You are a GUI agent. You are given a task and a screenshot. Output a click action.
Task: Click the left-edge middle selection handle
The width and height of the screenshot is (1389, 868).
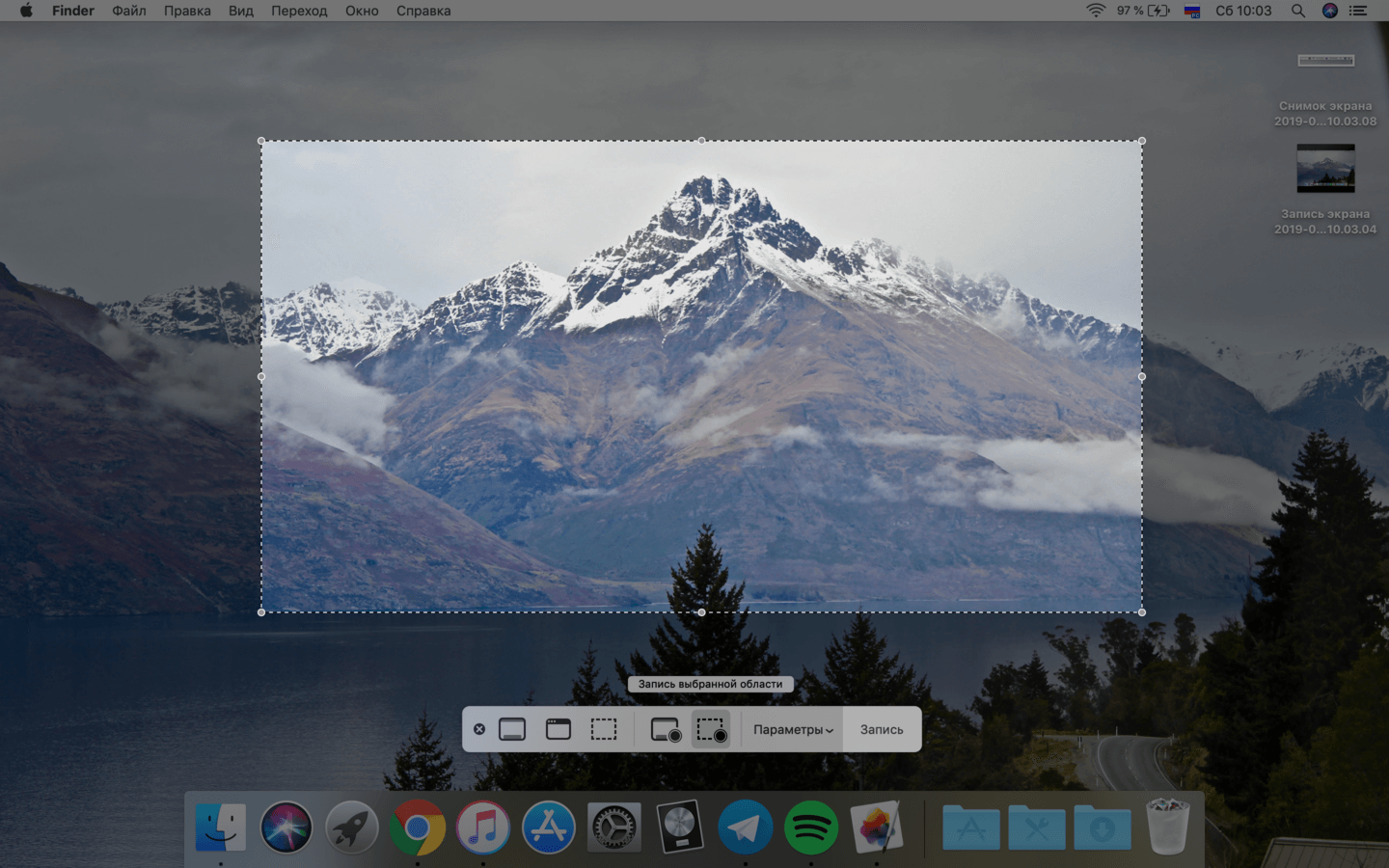[x=261, y=377]
